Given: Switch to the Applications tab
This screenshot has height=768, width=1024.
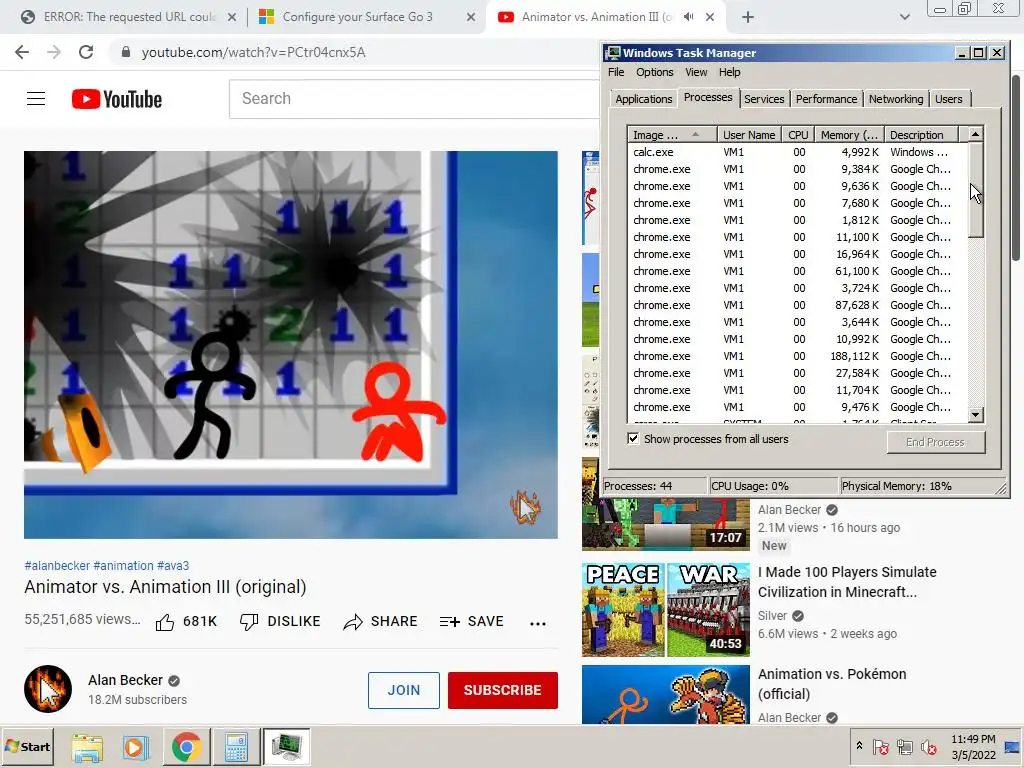Looking at the screenshot, I should pos(643,99).
